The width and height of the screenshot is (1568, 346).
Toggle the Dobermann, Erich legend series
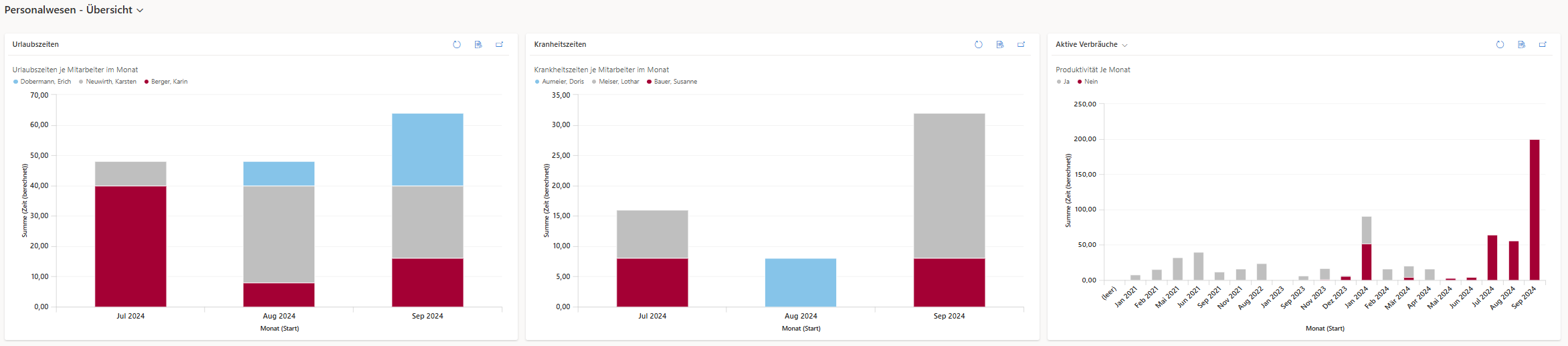click(x=45, y=82)
